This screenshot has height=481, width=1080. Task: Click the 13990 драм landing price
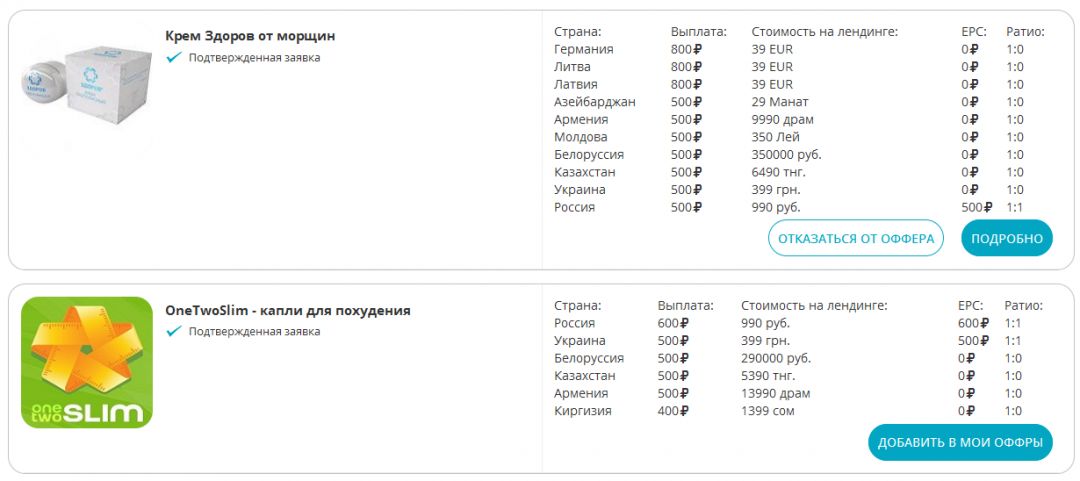coord(776,393)
